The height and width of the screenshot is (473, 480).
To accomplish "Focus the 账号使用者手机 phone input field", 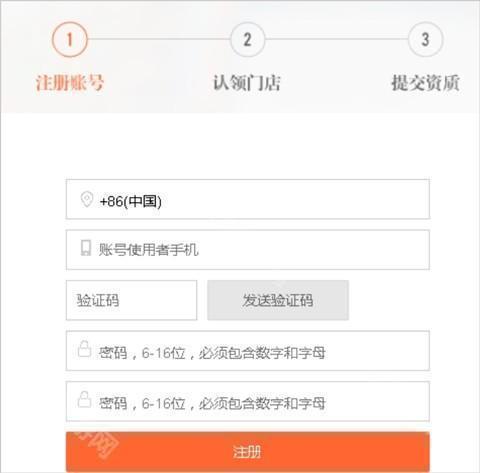I will coord(248,250).
